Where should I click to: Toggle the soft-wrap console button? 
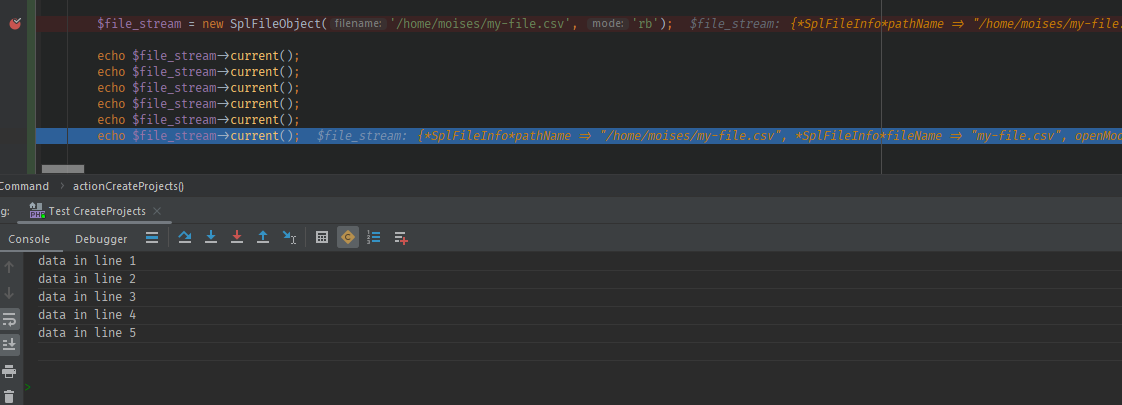click(x=9, y=319)
